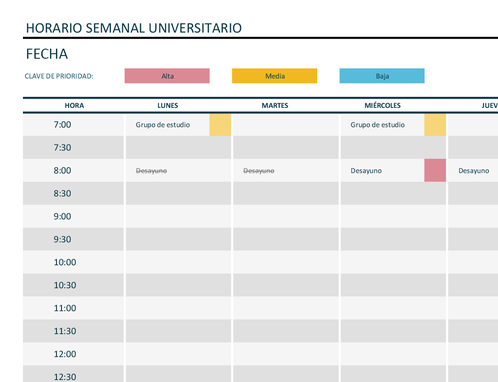
Task: Click the 7:00 time cell
Action: click(x=73, y=125)
